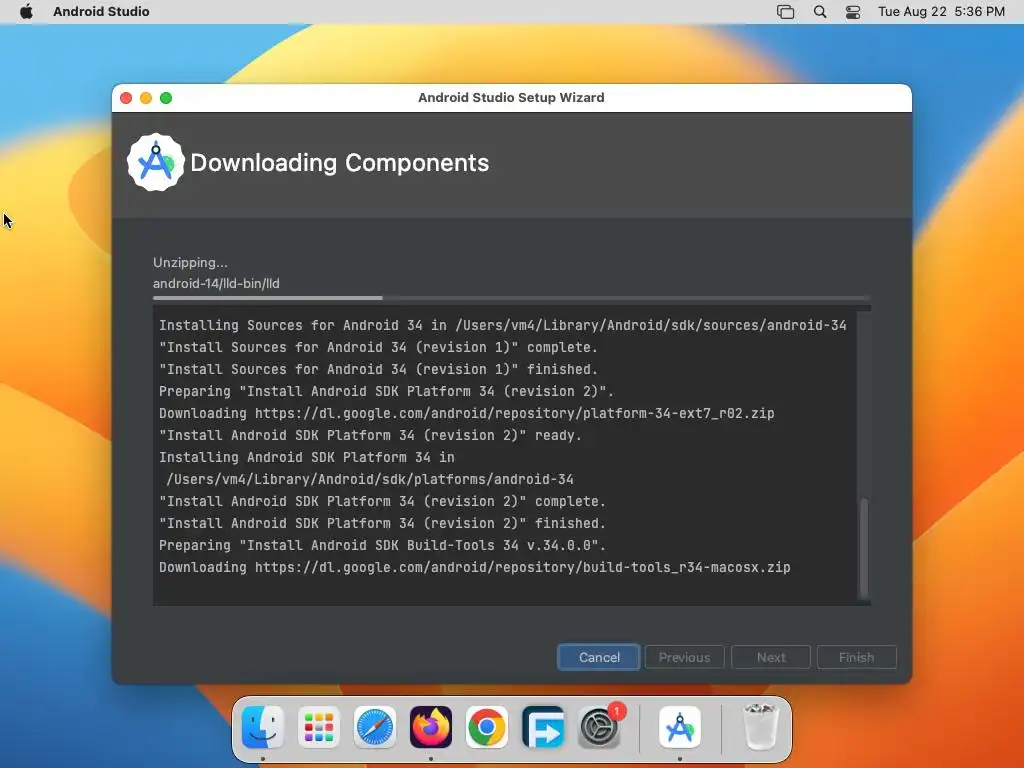This screenshot has width=1024, height=768.
Task: Click the disabled Next button
Action: pos(771,657)
